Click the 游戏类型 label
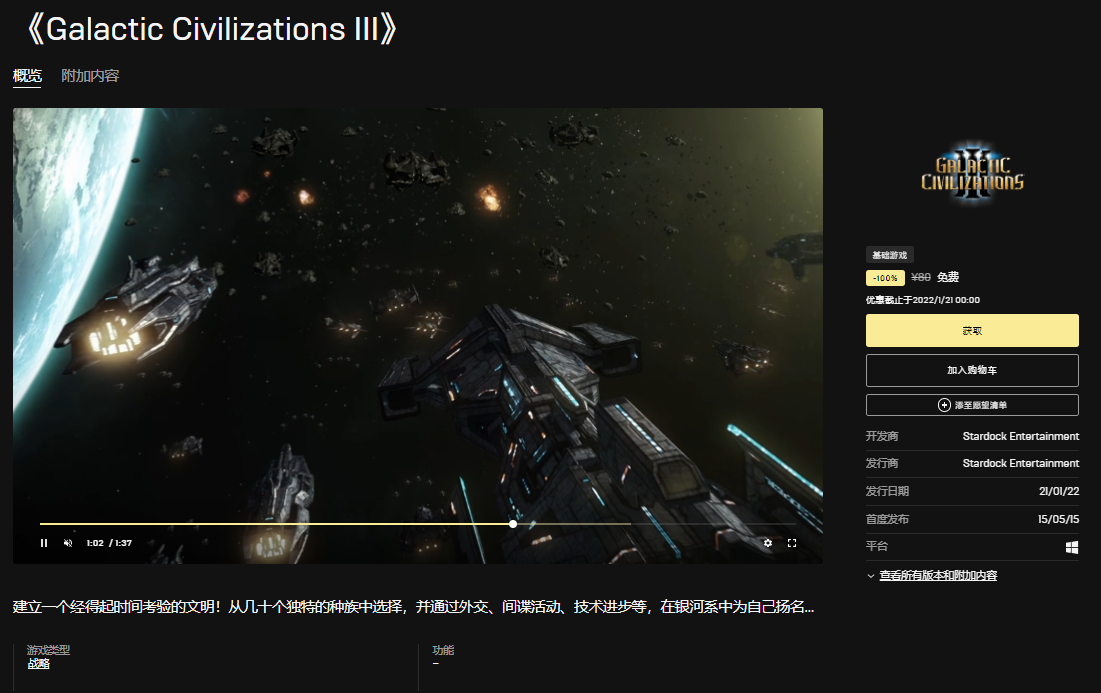The height and width of the screenshot is (693, 1101). [x=48, y=650]
